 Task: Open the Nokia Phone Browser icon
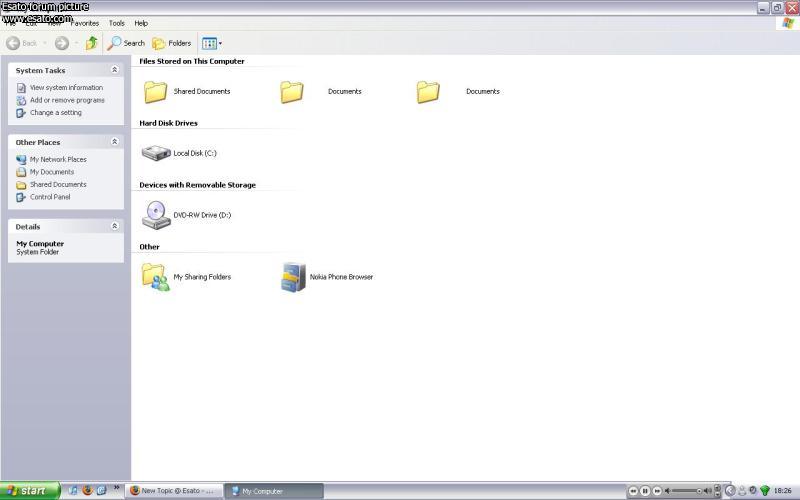[293, 277]
